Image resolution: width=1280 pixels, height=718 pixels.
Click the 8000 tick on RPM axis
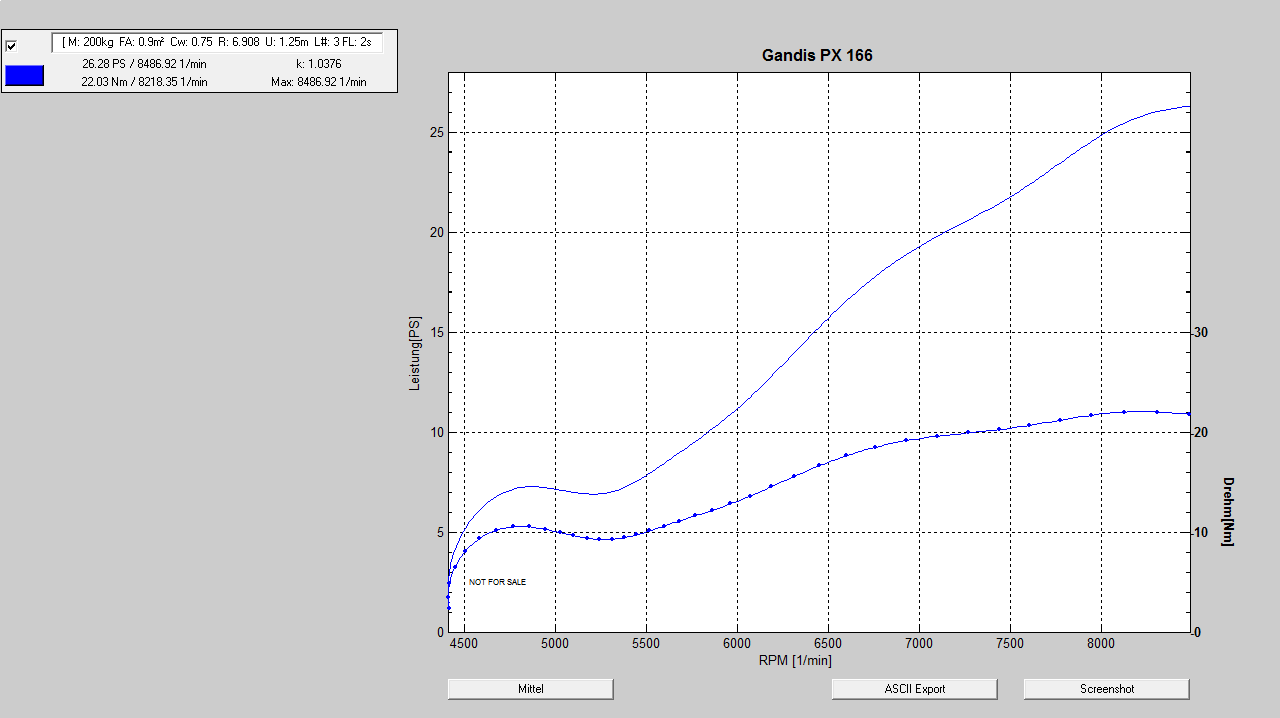point(1101,645)
